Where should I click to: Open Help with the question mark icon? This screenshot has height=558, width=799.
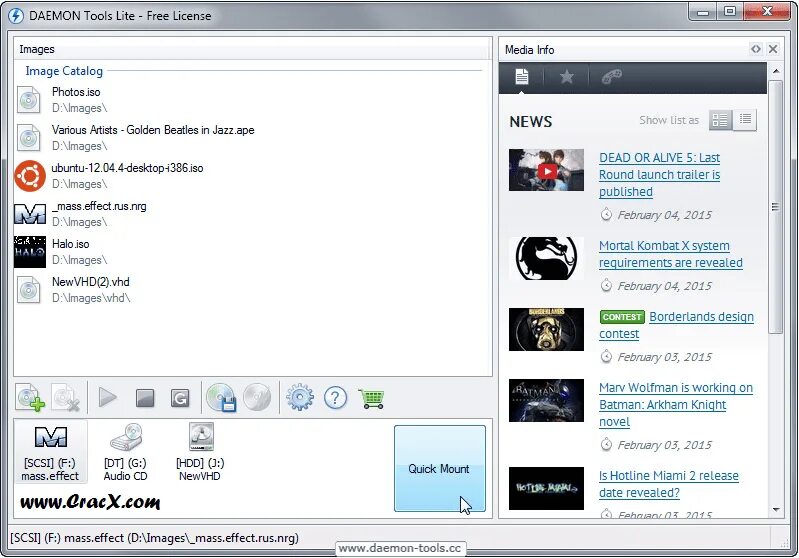[335, 397]
